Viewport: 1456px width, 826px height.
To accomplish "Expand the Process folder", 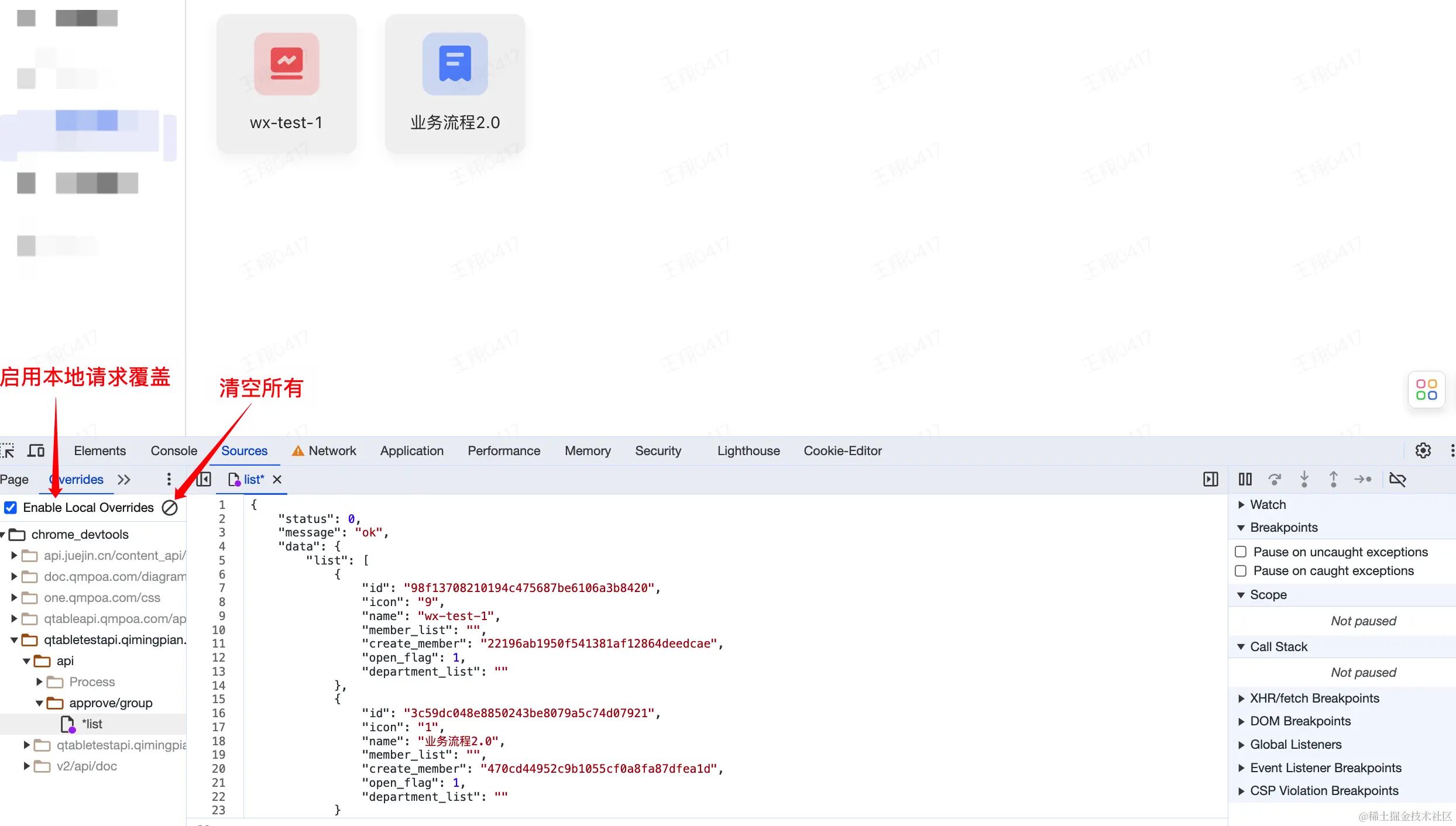I will [x=39, y=682].
